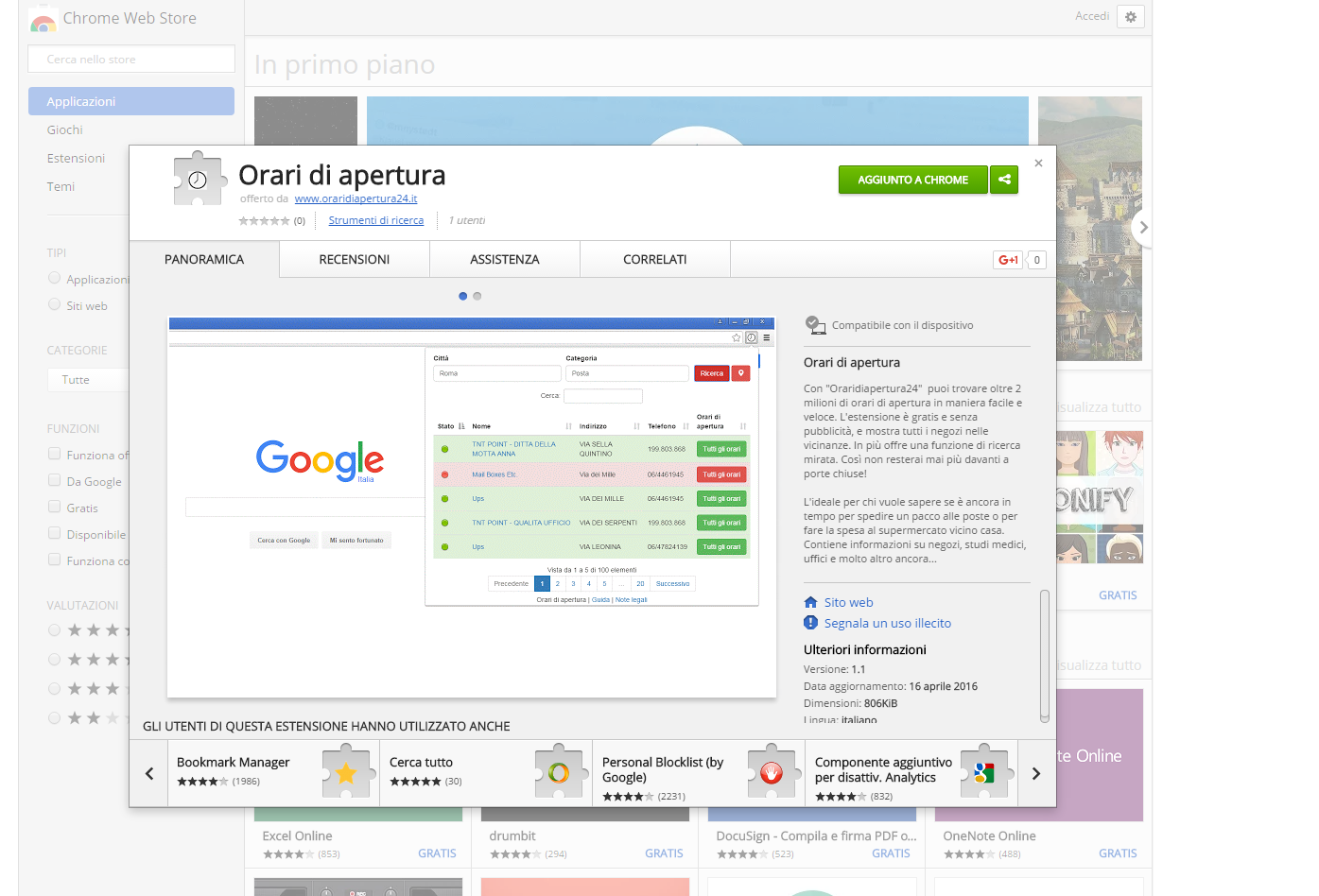Screen dimensions: 1319x896
Task: Select Estensioni in the sidebar
Action: (x=77, y=158)
